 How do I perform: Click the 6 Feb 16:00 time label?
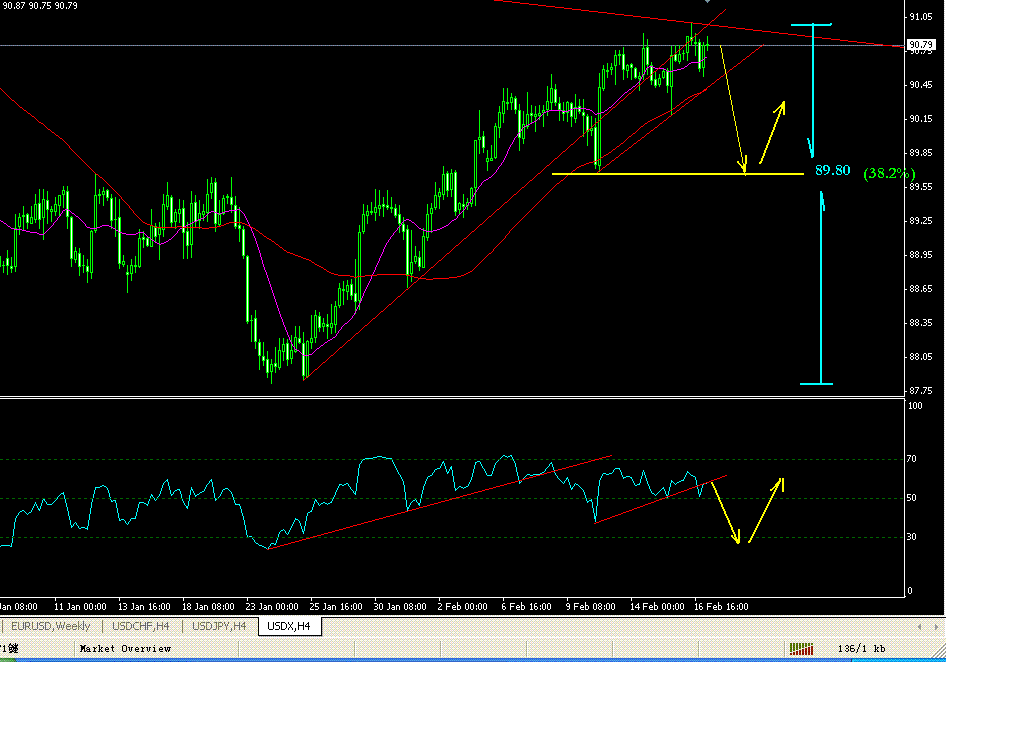click(x=526, y=607)
